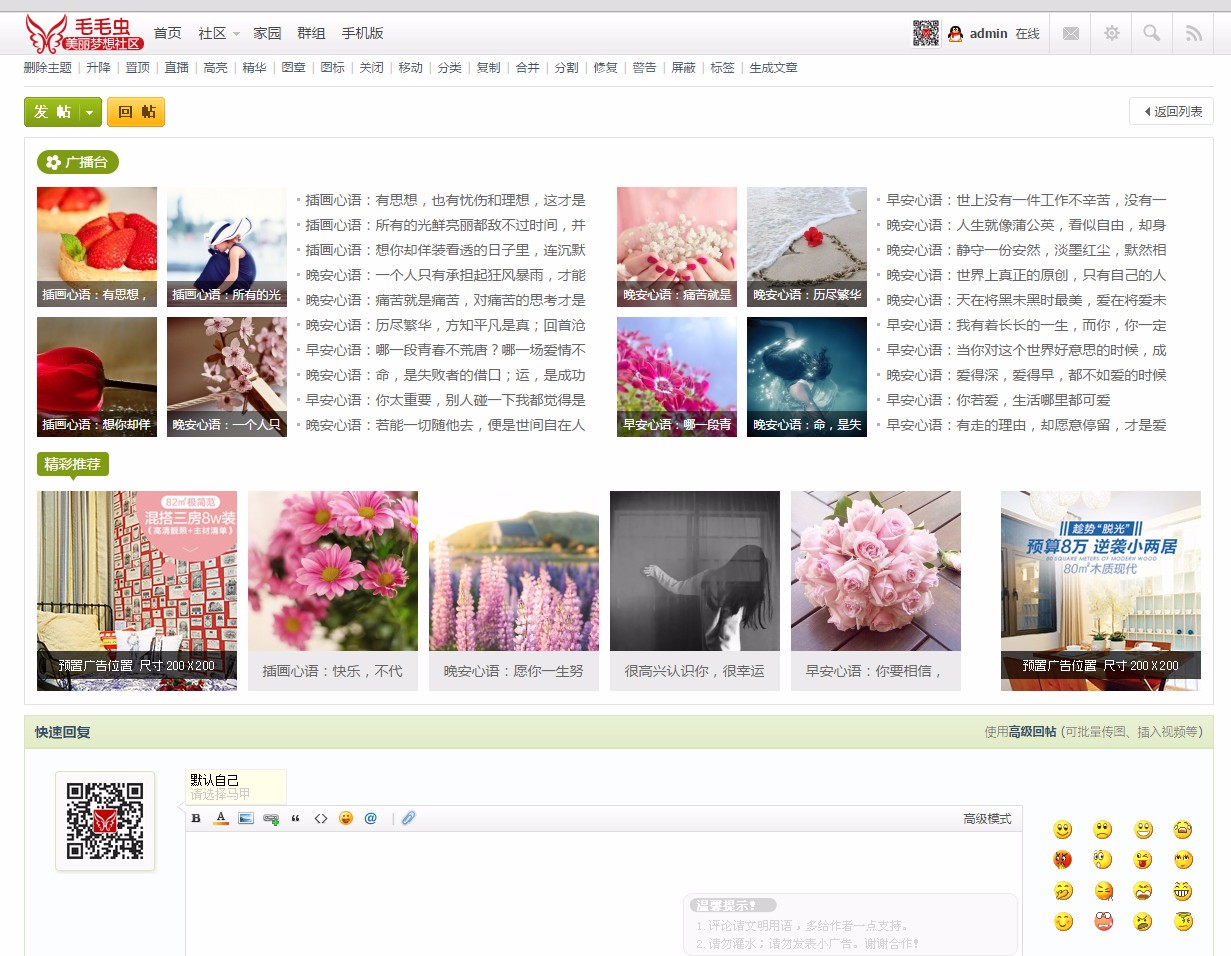This screenshot has width=1231, height=956.
Task: Click the insert image icon in the reply editor
Action: (246, 818)
